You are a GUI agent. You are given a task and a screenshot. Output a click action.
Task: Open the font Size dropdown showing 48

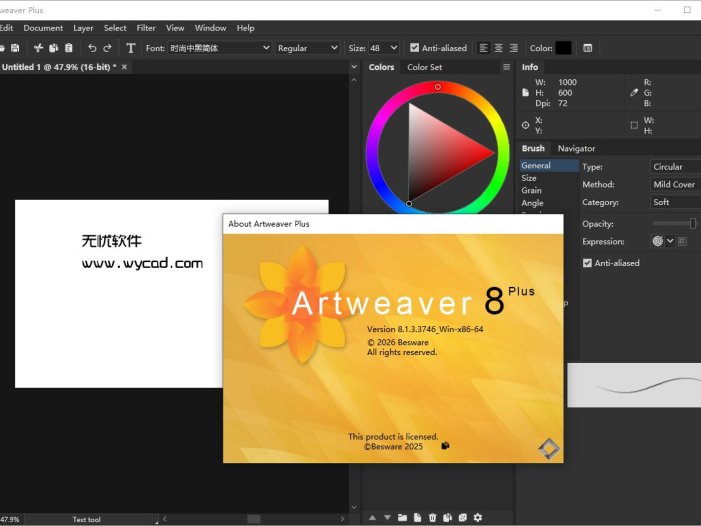click(x=383, y=48)
